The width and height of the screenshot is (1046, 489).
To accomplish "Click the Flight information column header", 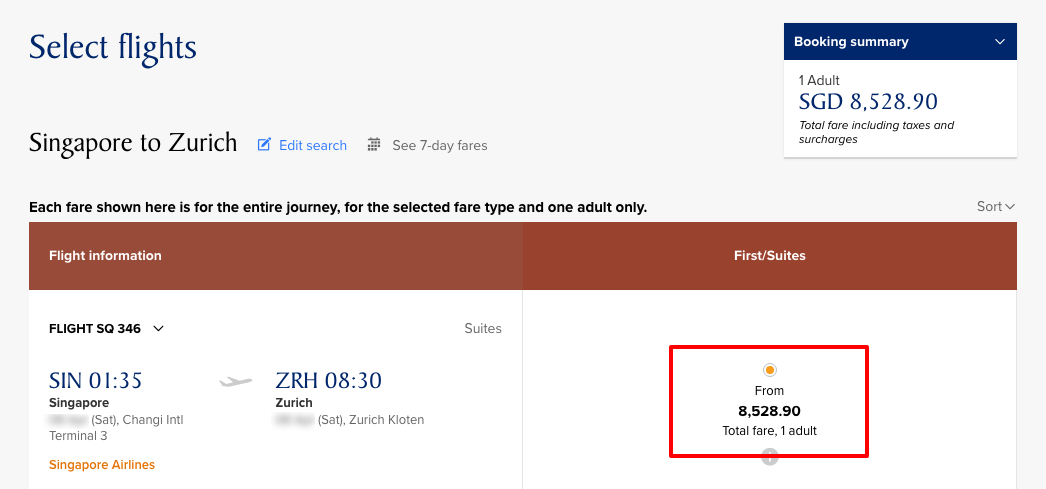I will [x=105, y=256].
